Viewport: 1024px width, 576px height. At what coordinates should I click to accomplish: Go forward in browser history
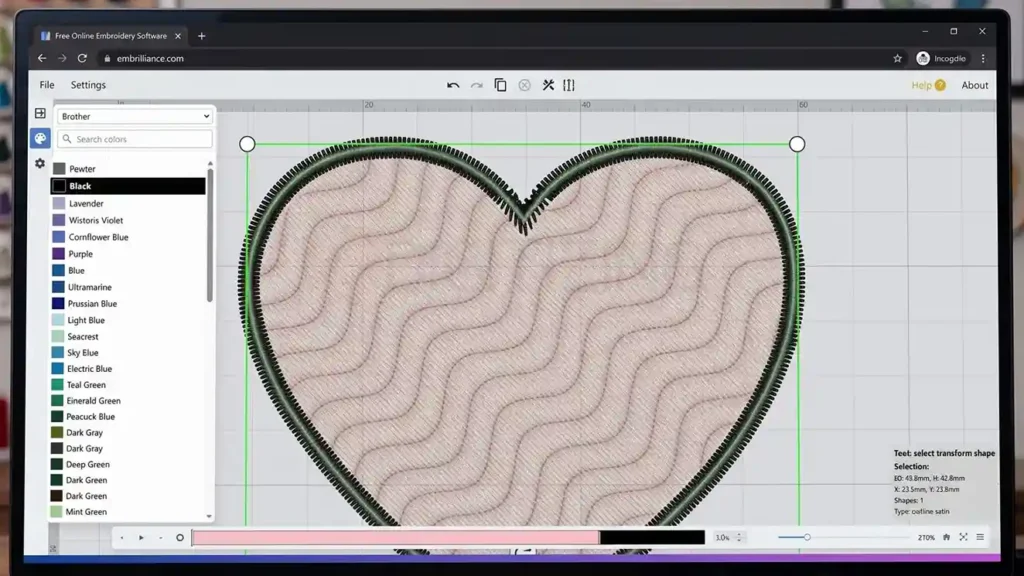point(62,58)
